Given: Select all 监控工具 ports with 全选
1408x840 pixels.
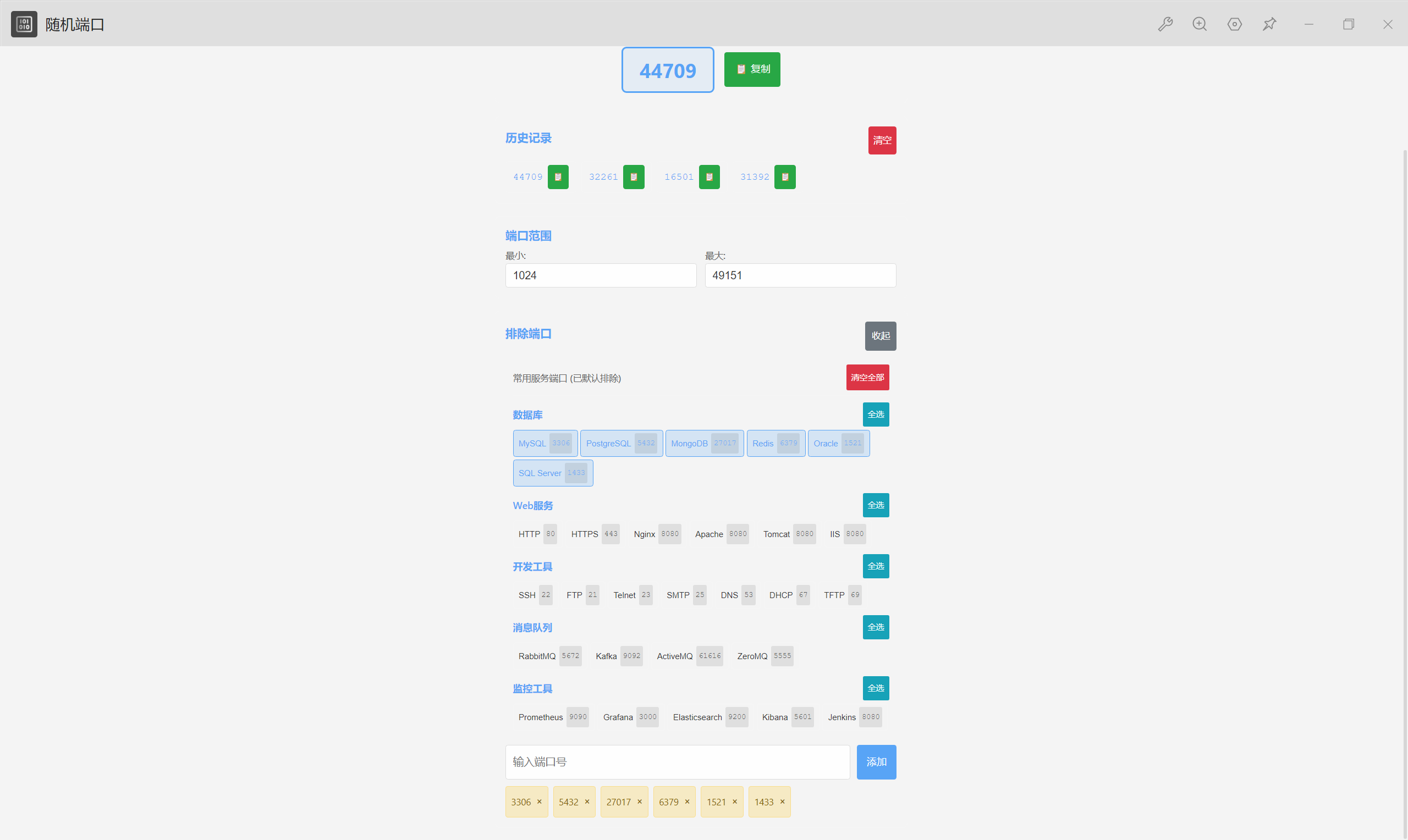Looking at the screenshot, I should pos(875,688).
